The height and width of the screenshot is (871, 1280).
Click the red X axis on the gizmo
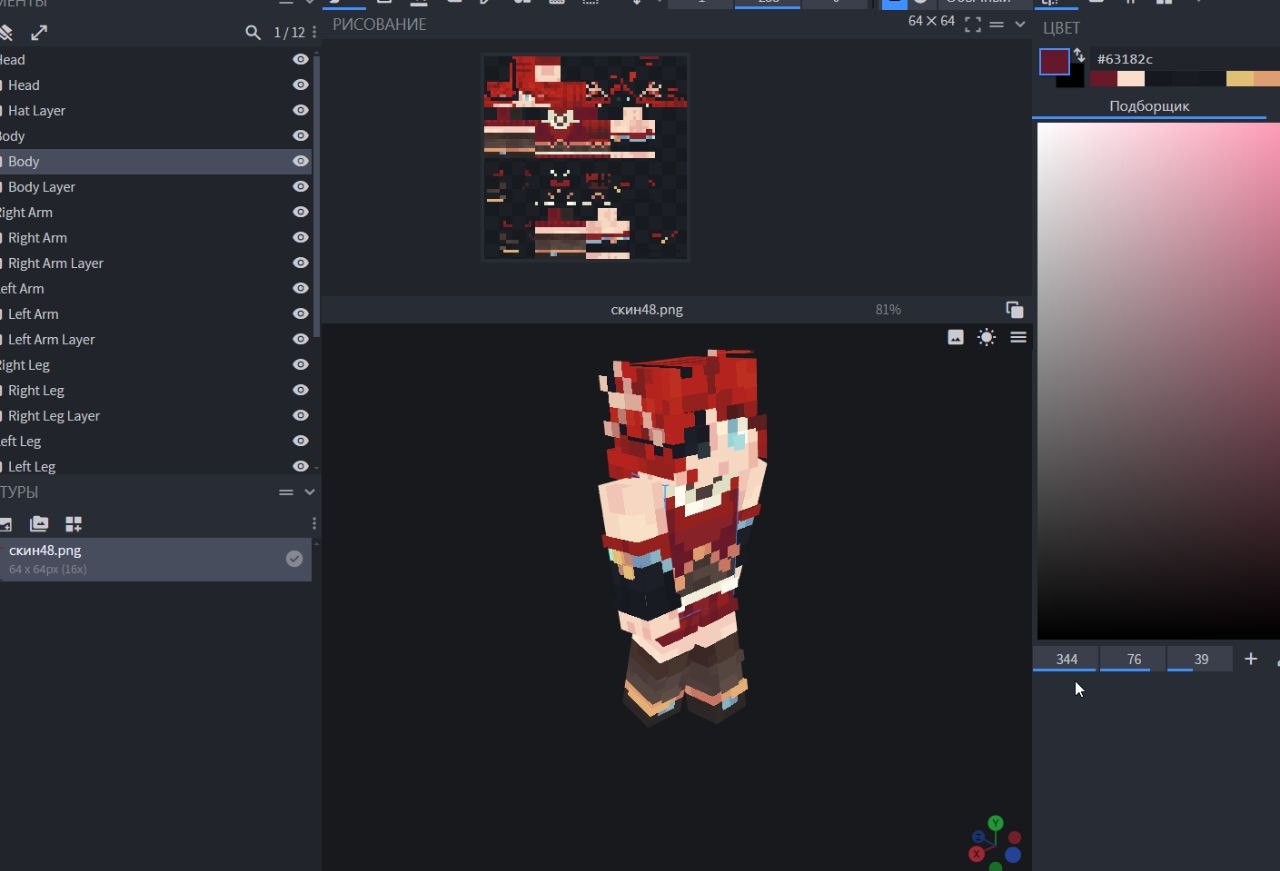click(x=976, y=854)
